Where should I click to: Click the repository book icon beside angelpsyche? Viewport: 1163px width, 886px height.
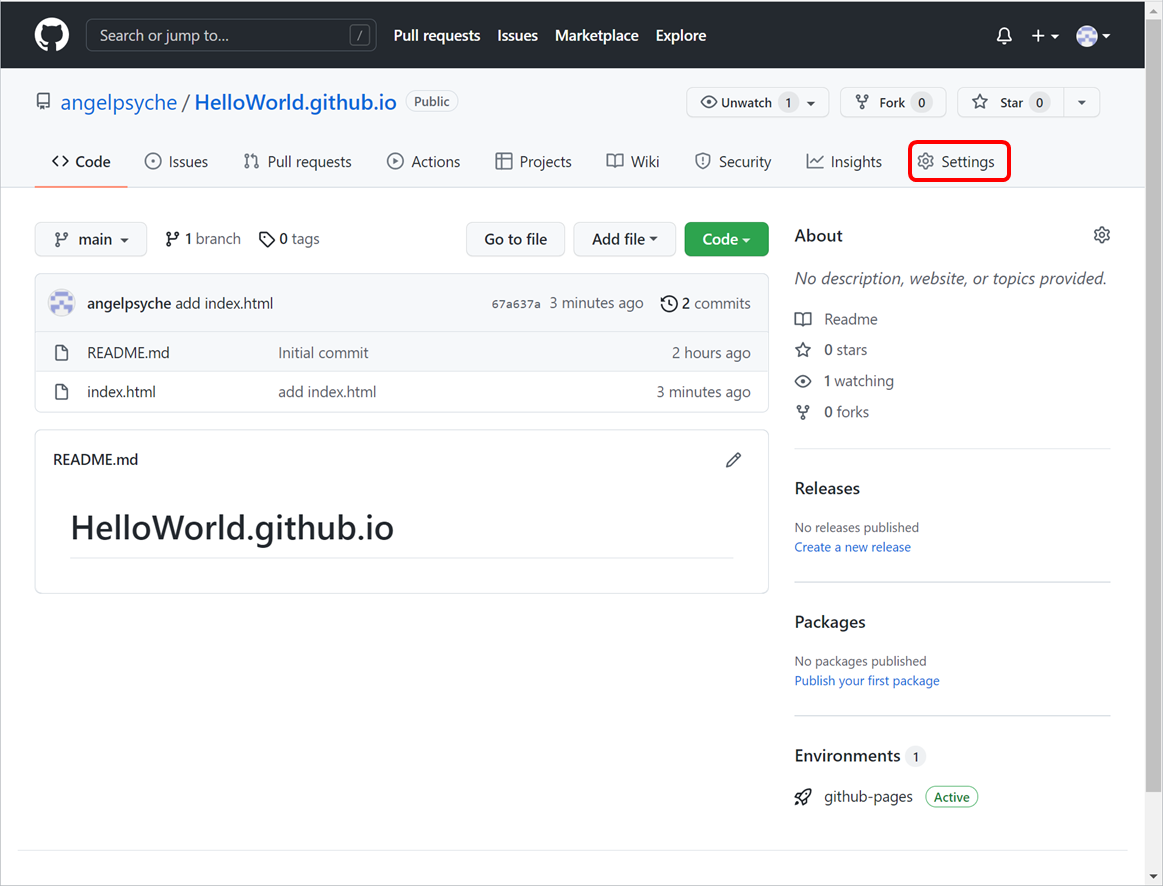tap(44, 102)
